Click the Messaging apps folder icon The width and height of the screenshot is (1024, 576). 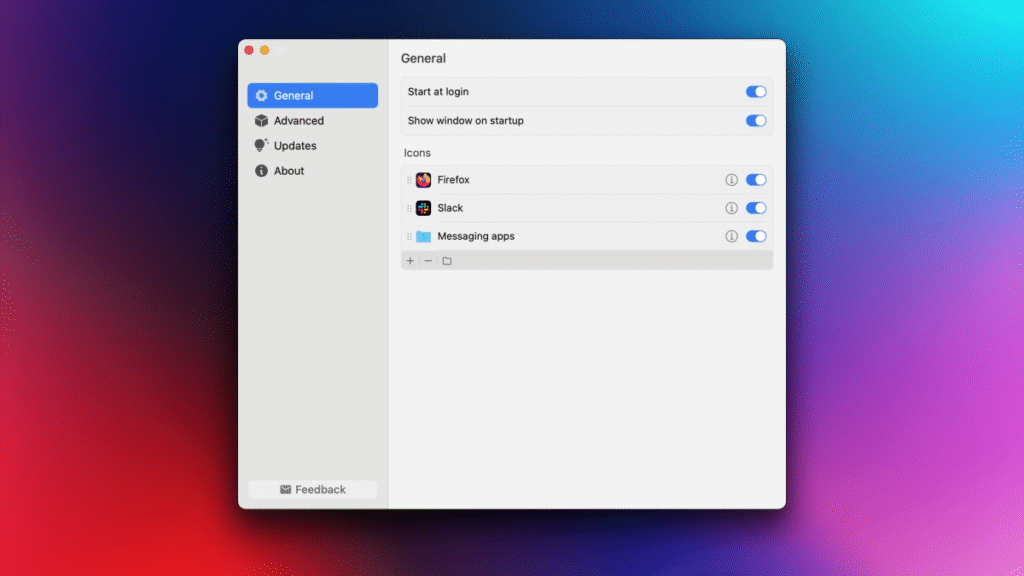(423, 237)
